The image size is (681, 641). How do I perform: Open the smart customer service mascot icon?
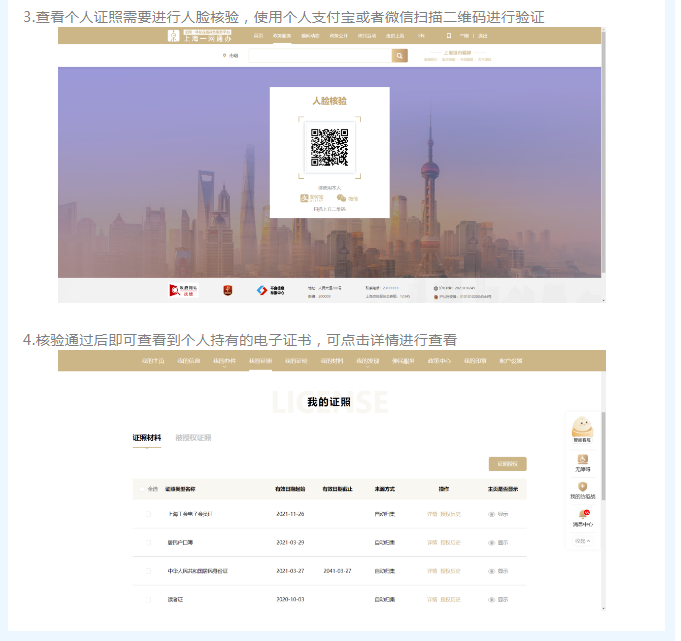(582, 427)
